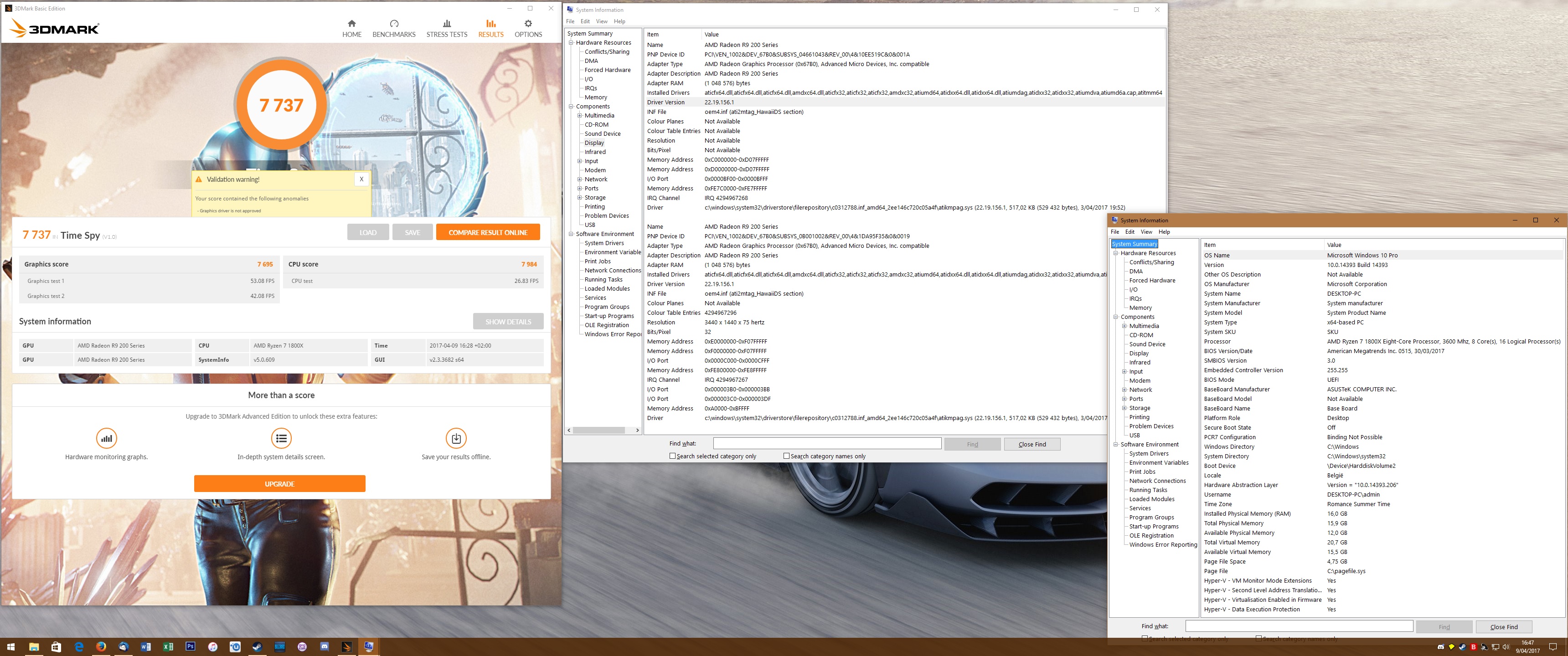Switch to the RESULTS tab in 3DMark
The height and width of the screenshot is (656, 1568).
490,28
